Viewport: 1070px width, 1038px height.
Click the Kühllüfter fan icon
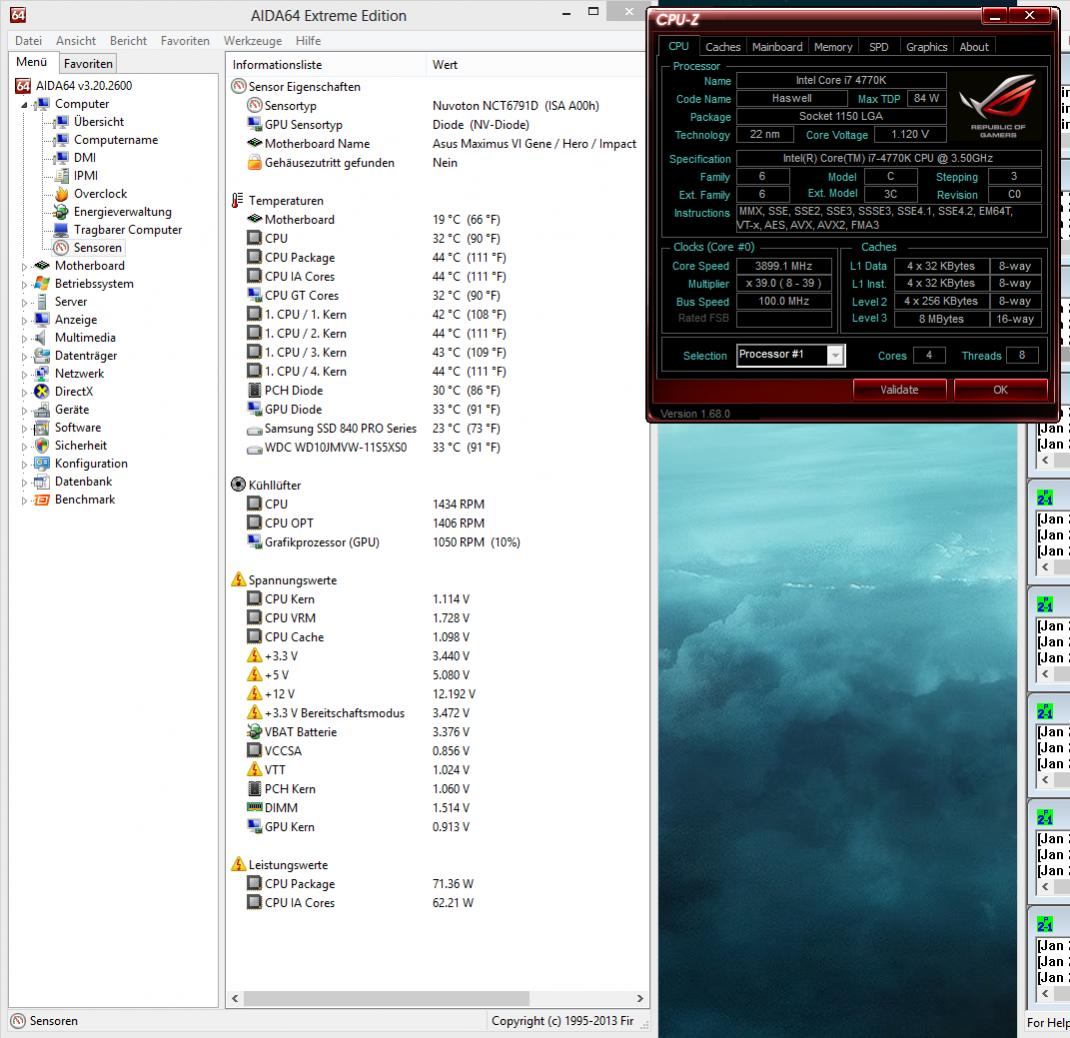tap(238, 485)
